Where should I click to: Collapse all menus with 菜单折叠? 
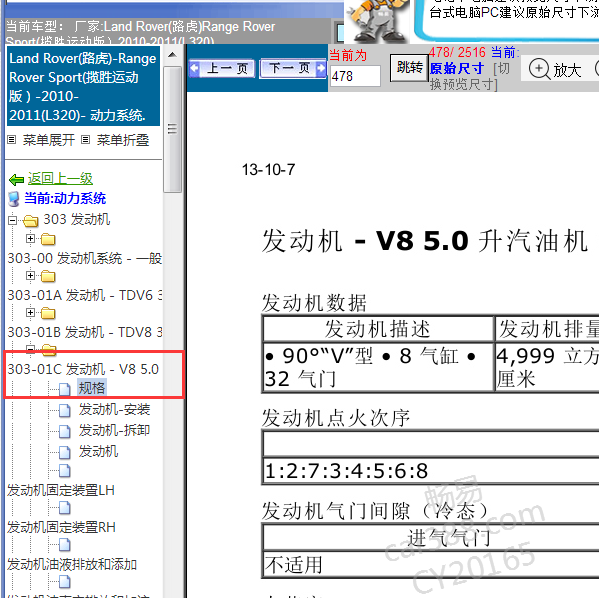point(123,140)
